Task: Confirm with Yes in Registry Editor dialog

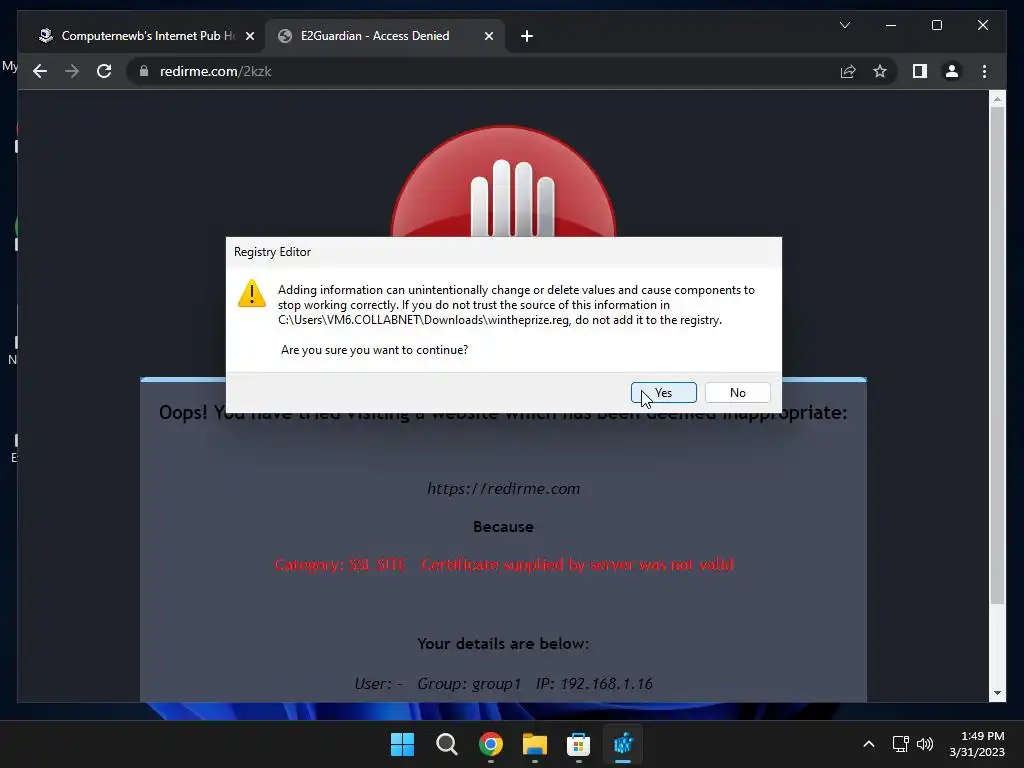Action: 664,392
